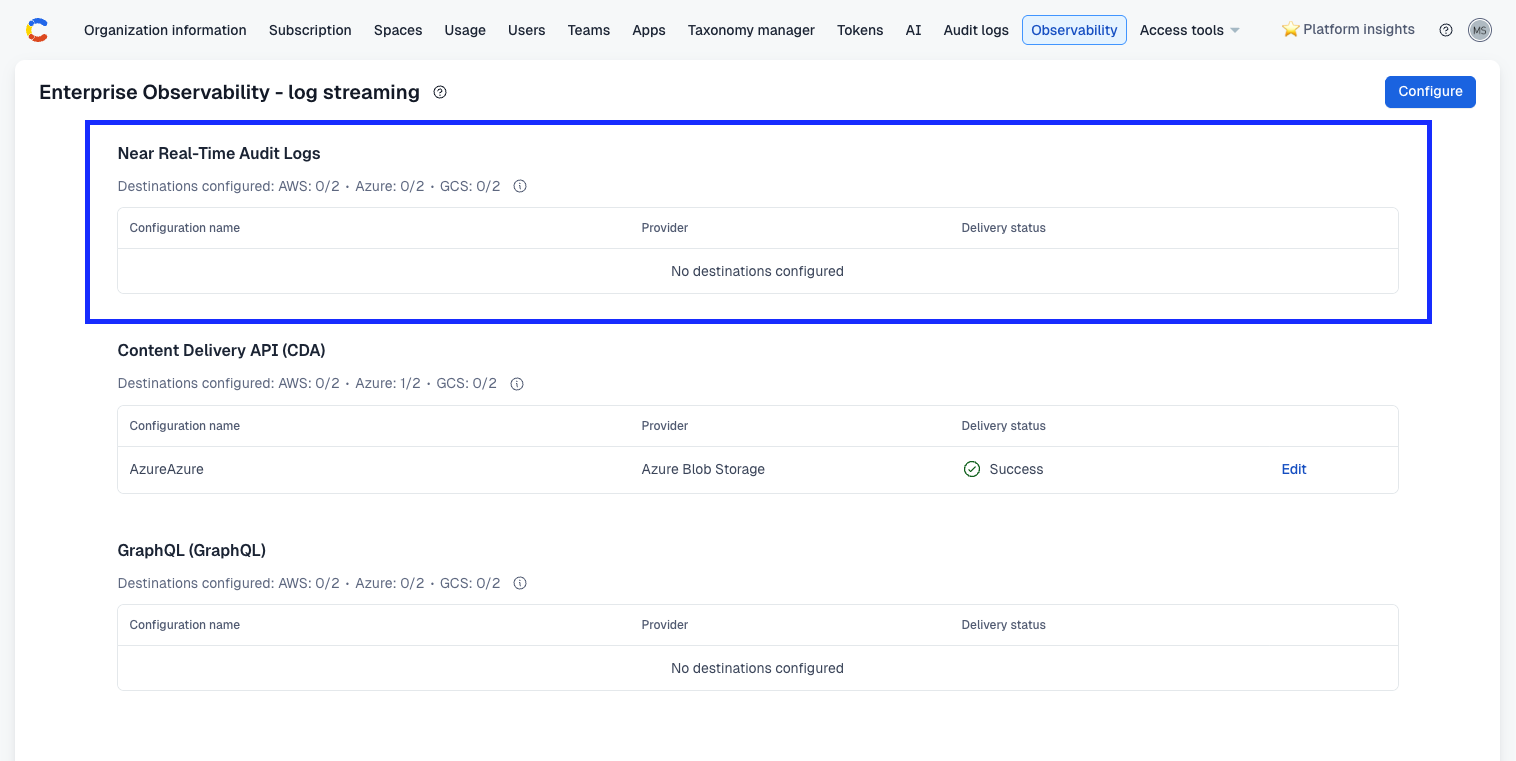Screen dimensions: 1516x761
Task: Select the Observability tab
Action: [x=1074, y=30]
